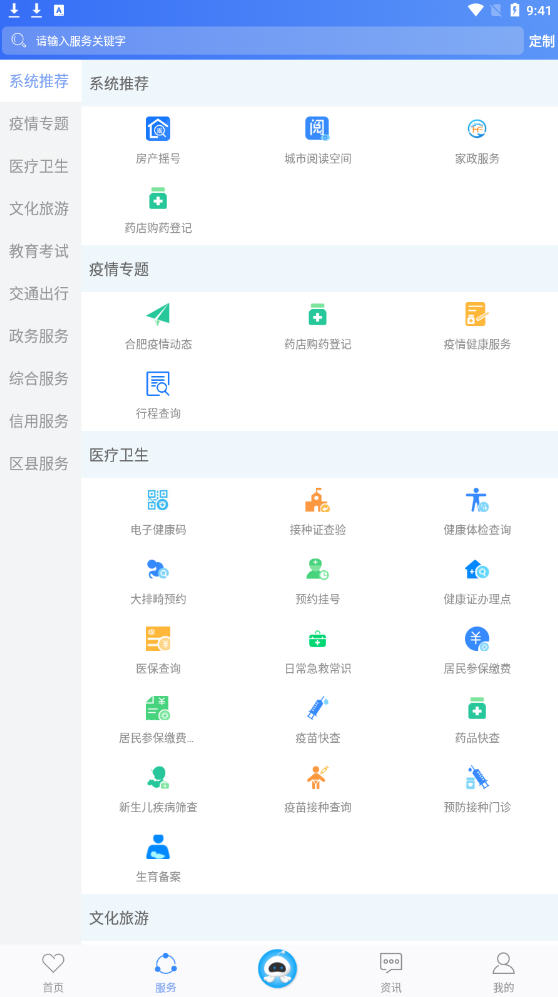Viewport: 558px width, 997px height.
Task: Open 行程查询 icon
Action: click(158, 384)
